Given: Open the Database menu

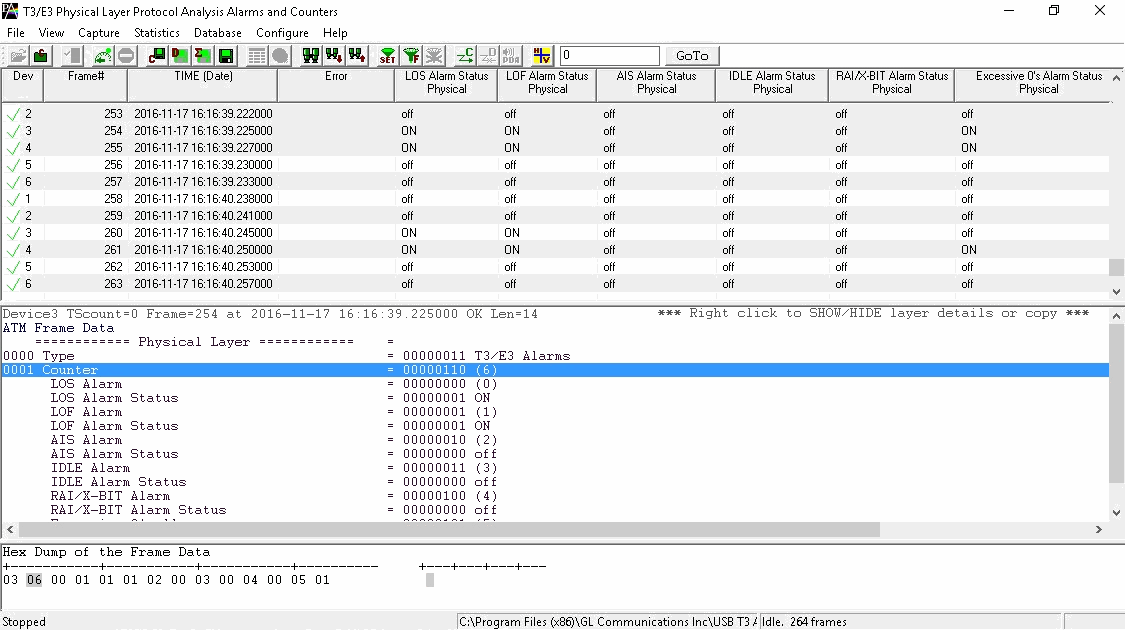Looking at the screenshot, I should 217,33.
